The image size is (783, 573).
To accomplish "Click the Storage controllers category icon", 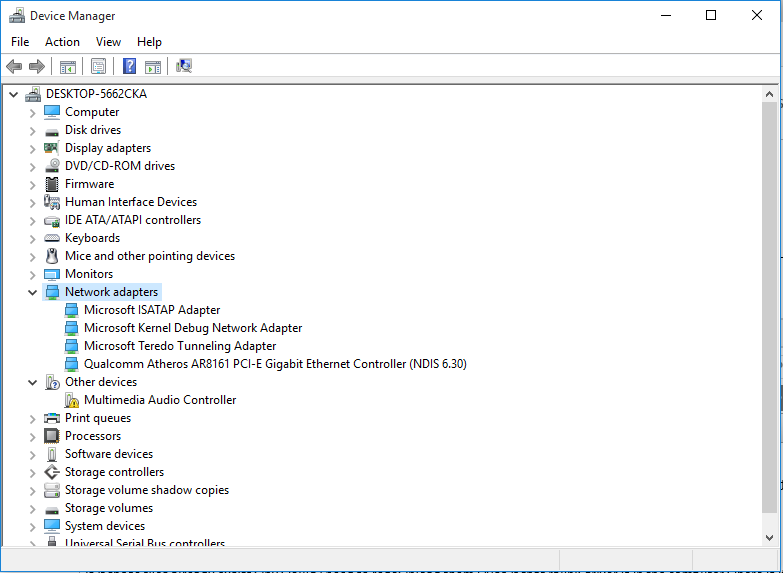I will pyautogui.click(x=52, y=472).
